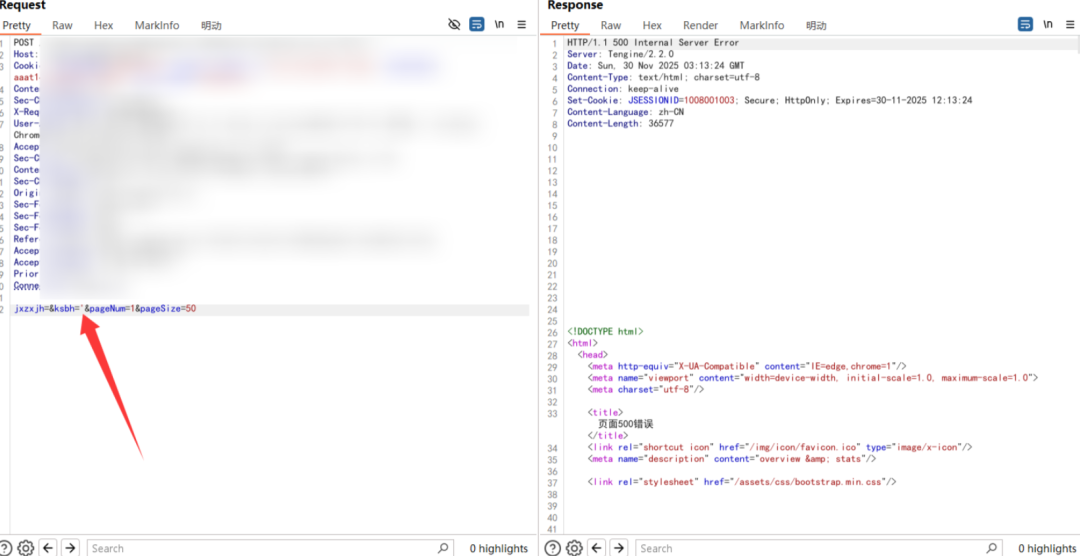Switch Request view to Hex tab
This screenshot has height=556, width=1080.
[x=103, y=25]
